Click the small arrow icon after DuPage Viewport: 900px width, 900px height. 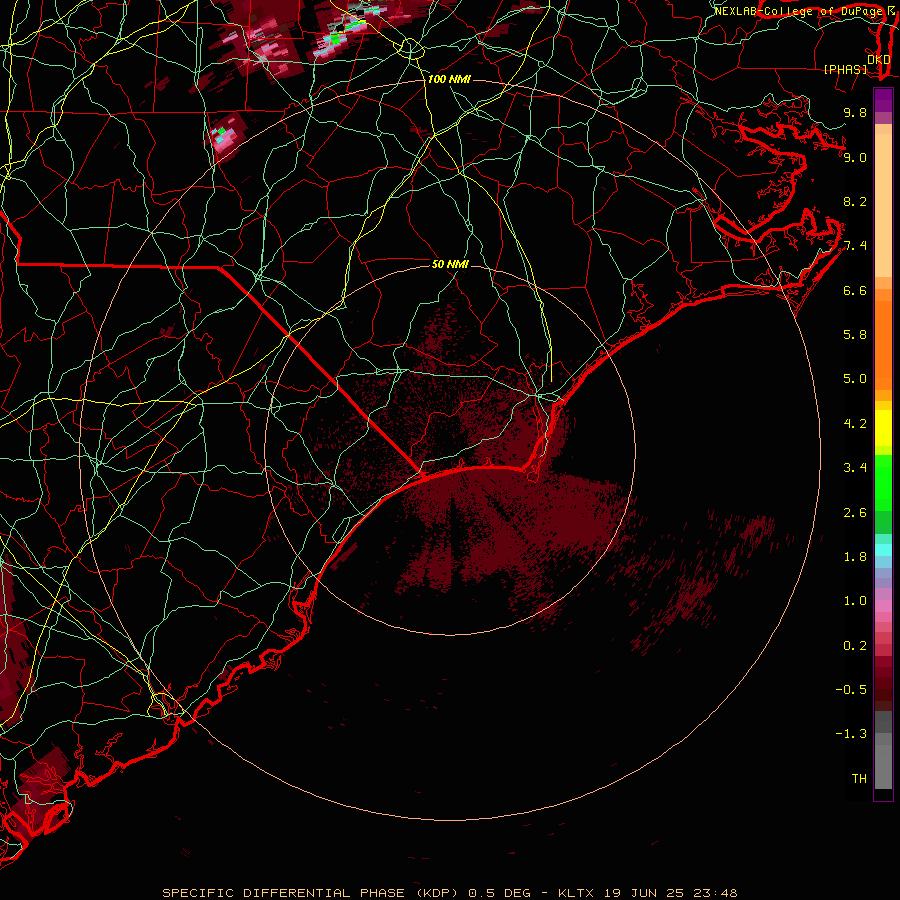click(x=890, y=10)
